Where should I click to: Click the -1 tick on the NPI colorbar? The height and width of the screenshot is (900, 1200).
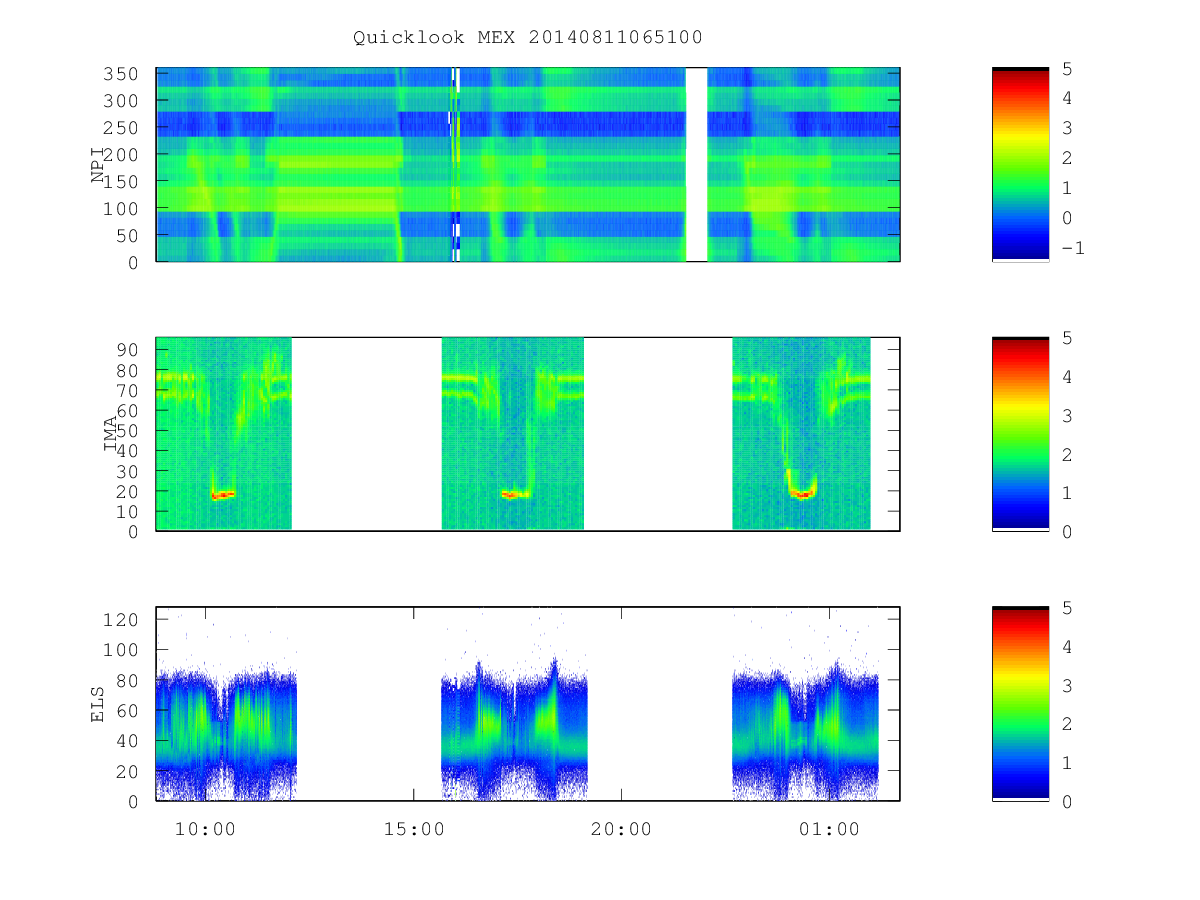pyautogui.click(x=1073, y=248)
